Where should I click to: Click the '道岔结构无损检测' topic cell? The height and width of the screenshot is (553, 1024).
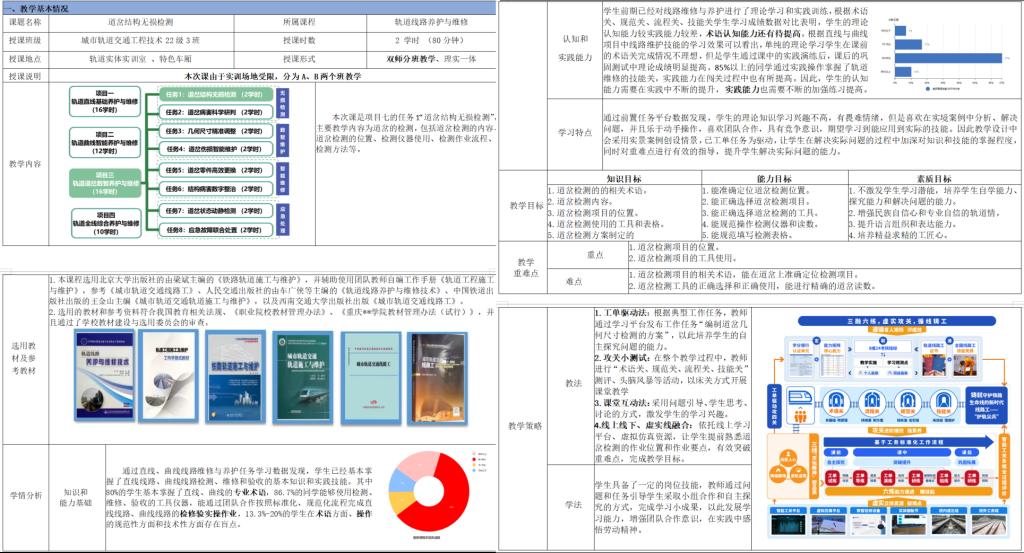pos(141,22)
